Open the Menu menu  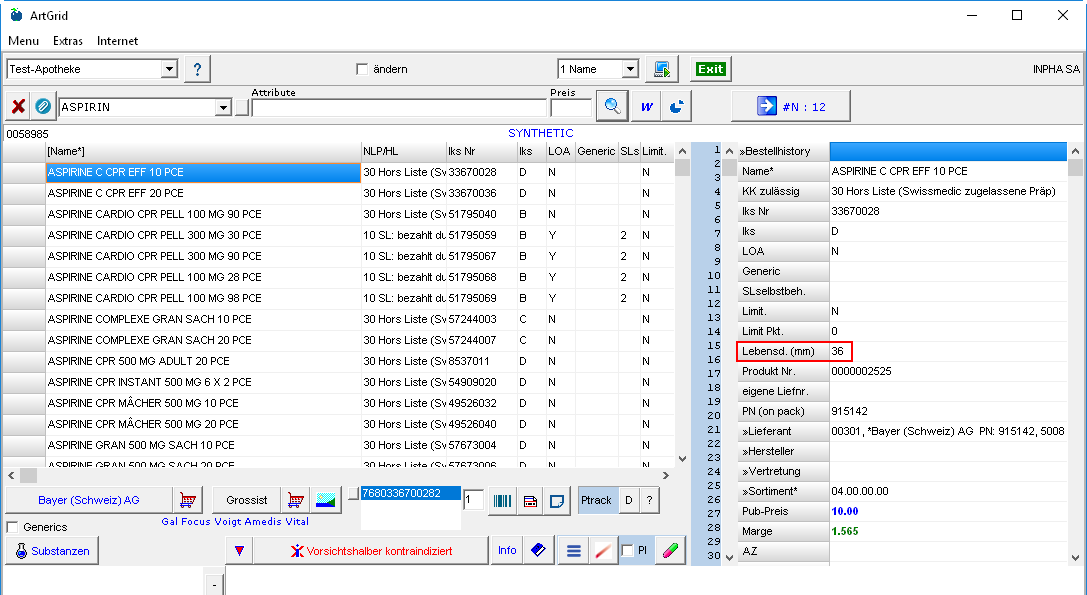[x=24, y=41]
